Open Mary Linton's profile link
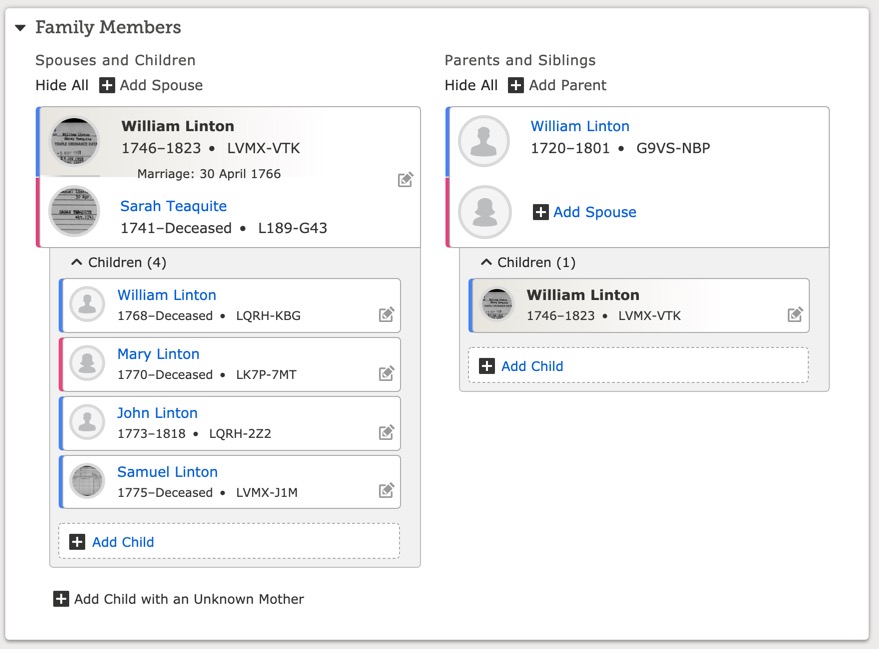Image resolution: width=879 pixels, height=649 pixels. 158,354
